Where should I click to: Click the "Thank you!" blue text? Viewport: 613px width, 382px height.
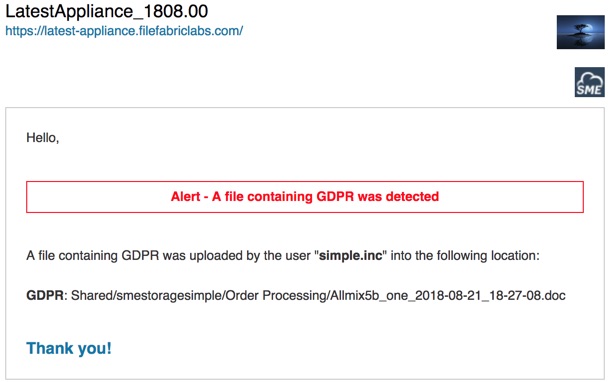point(69,348)
